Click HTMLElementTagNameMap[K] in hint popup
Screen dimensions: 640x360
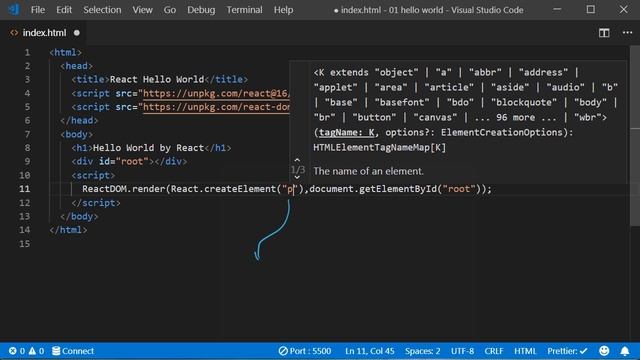coord(380,148)
